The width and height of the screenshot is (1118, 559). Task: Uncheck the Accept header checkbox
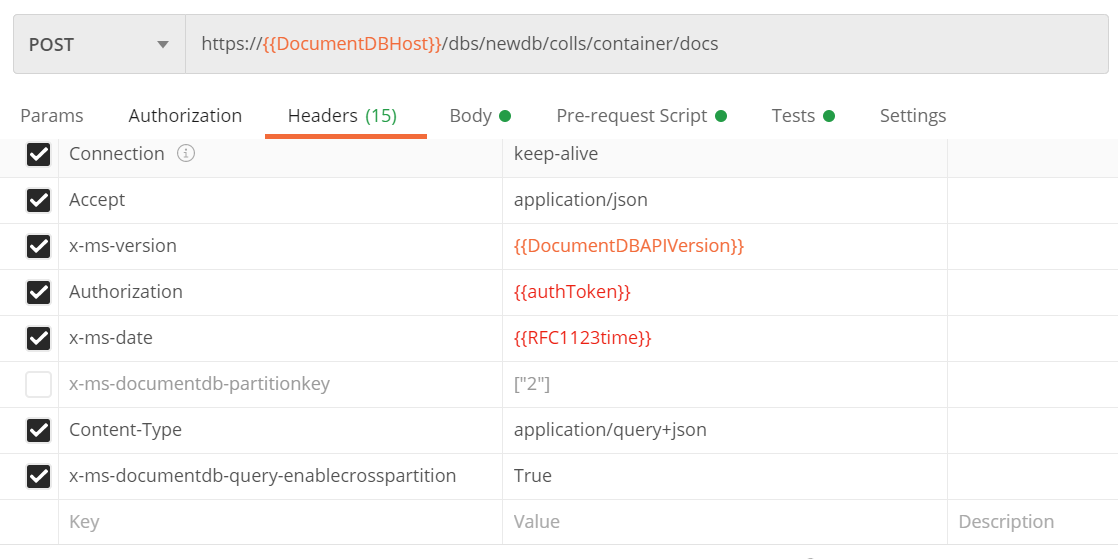coord(38,200)
